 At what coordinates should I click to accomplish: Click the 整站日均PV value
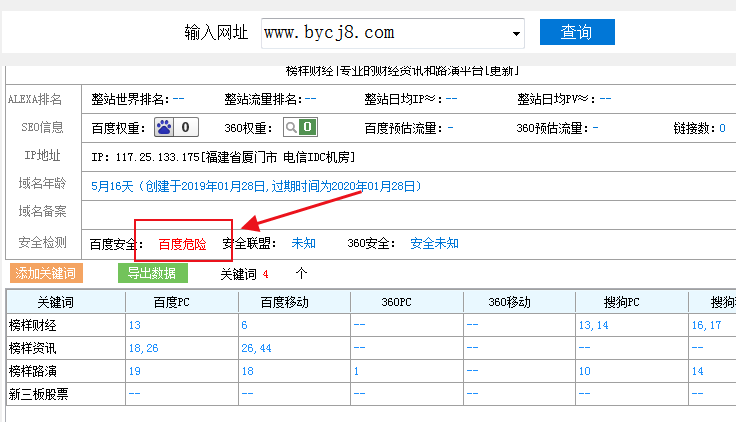[605, 99]
